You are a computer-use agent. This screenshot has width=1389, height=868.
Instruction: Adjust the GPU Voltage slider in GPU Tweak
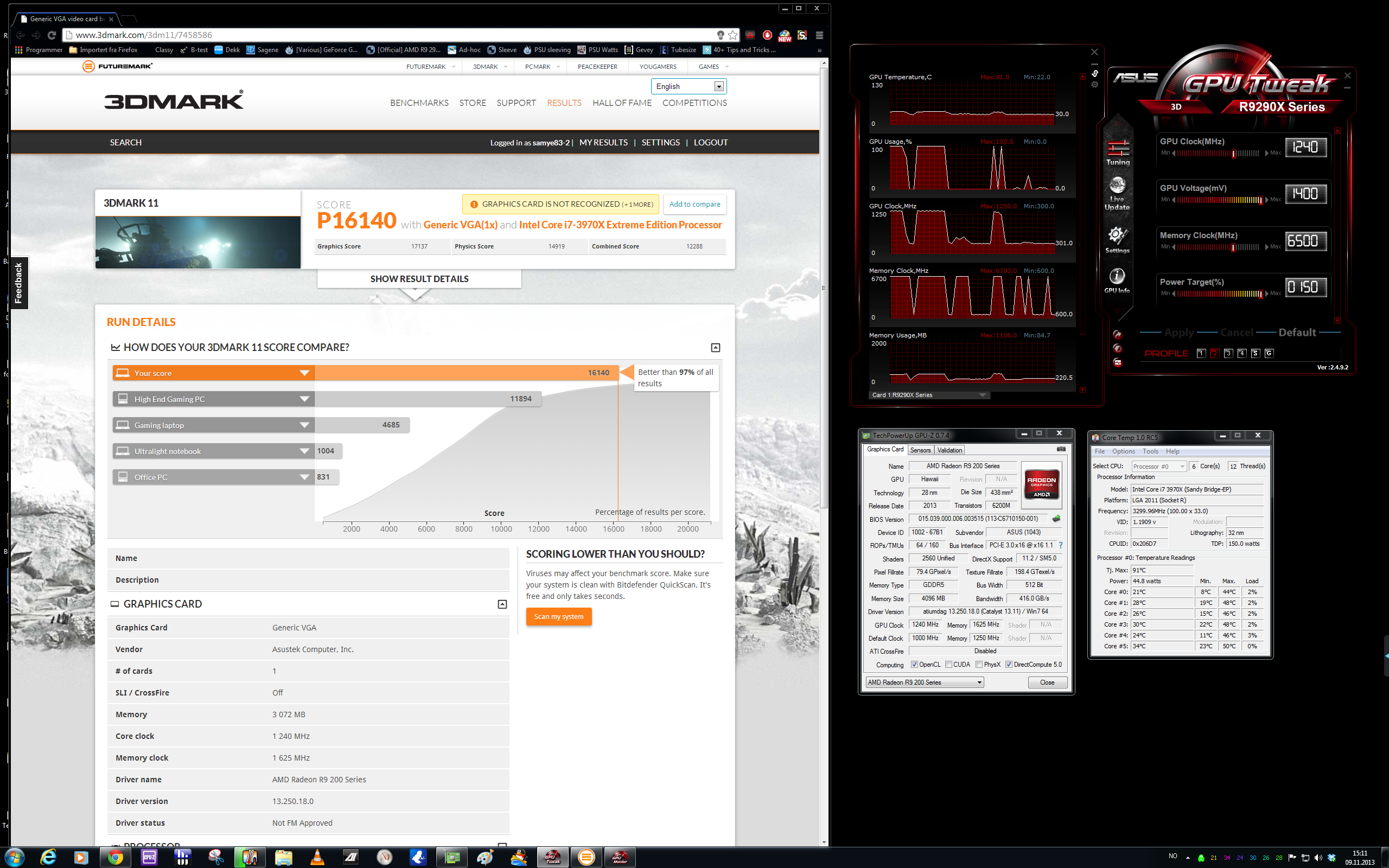[x=1220, y=200]
